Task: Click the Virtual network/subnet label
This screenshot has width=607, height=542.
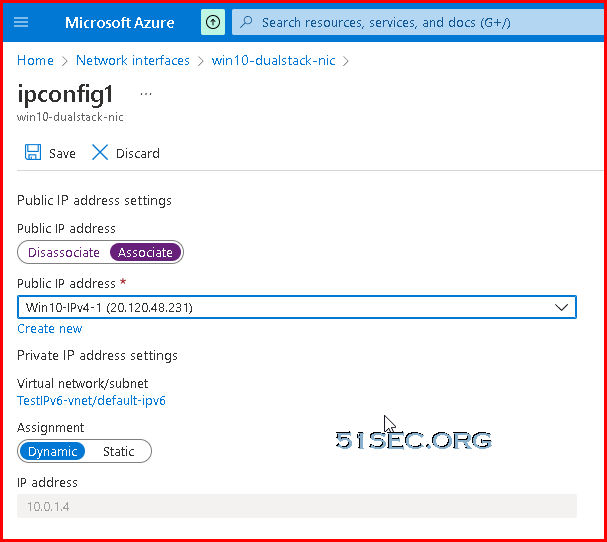Action: point(82,383)
